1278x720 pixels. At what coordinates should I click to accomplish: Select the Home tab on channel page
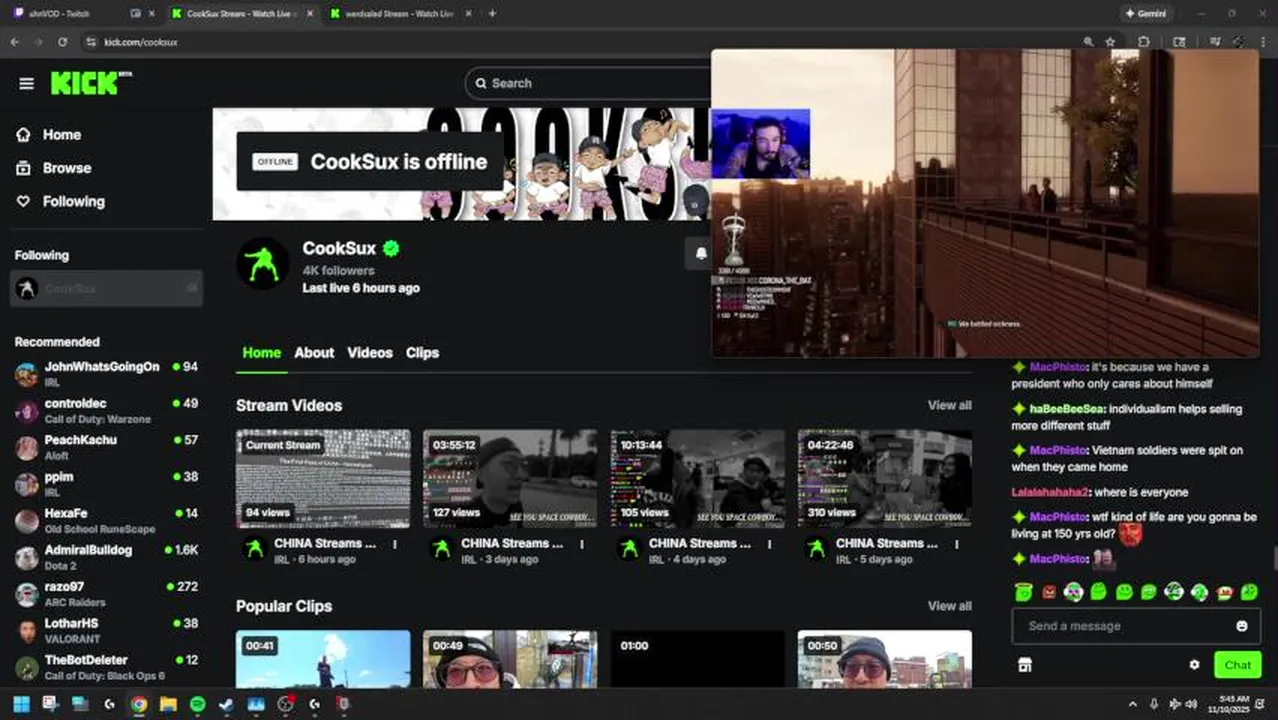point(261,353)
